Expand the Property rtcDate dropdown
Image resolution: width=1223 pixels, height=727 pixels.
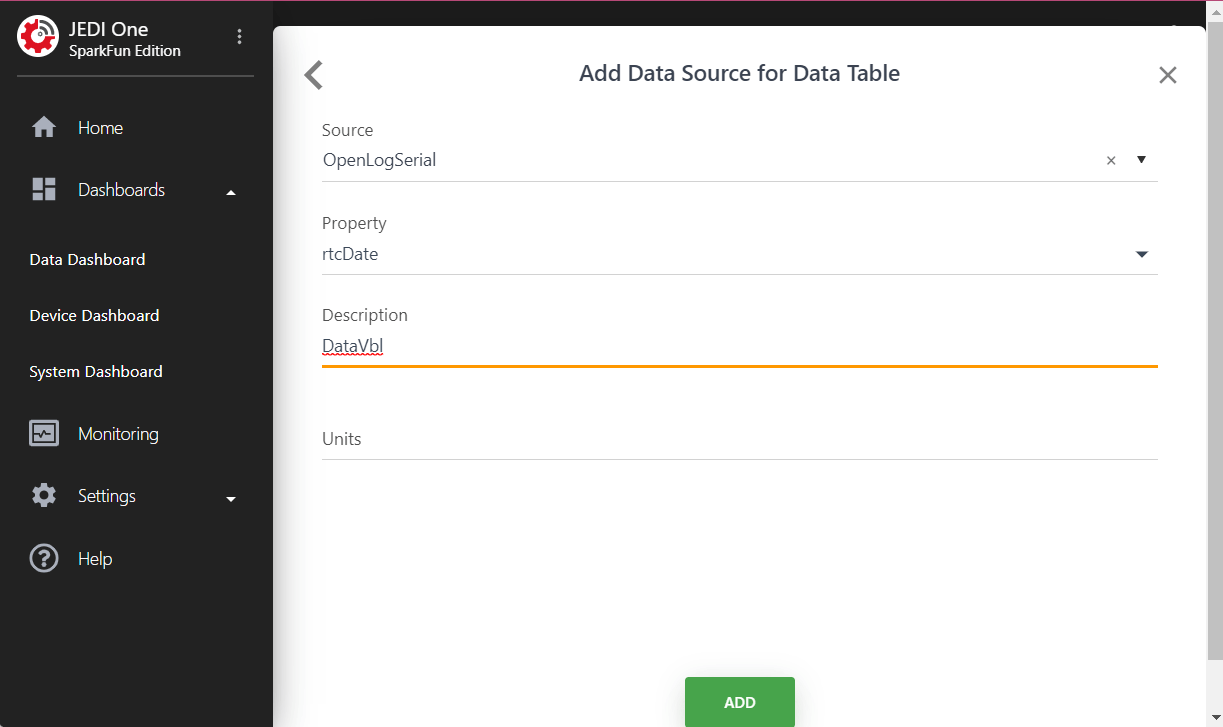click(1141, 254)
